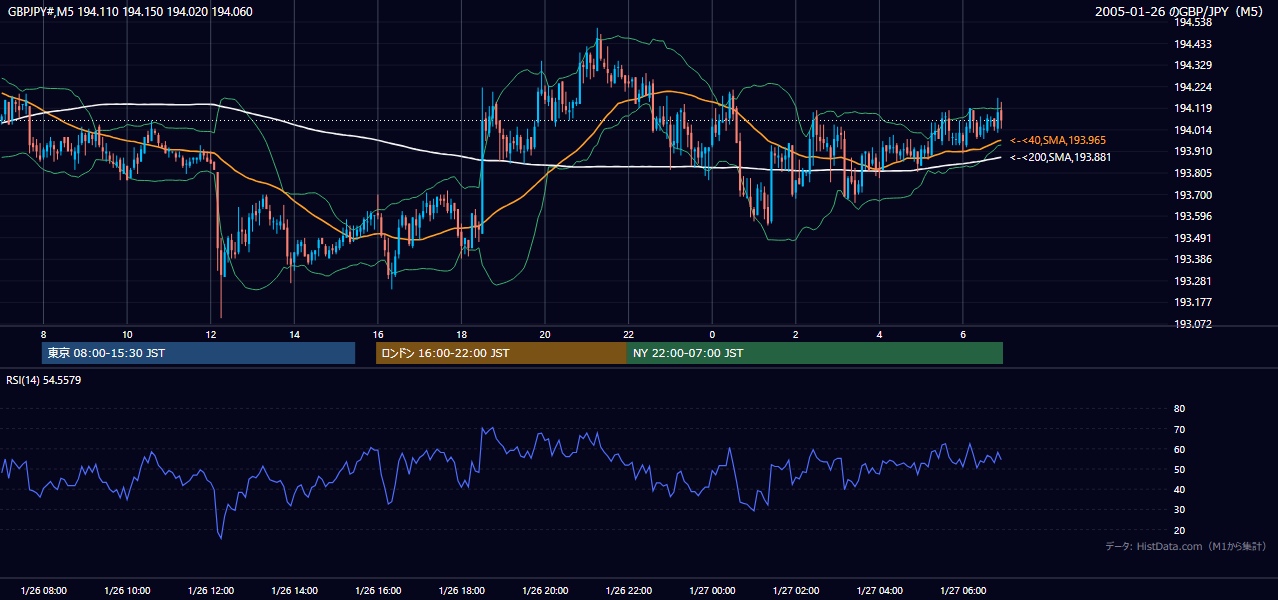Click RSI scale value 40
1278x600 pixels.
point(1179,490)
